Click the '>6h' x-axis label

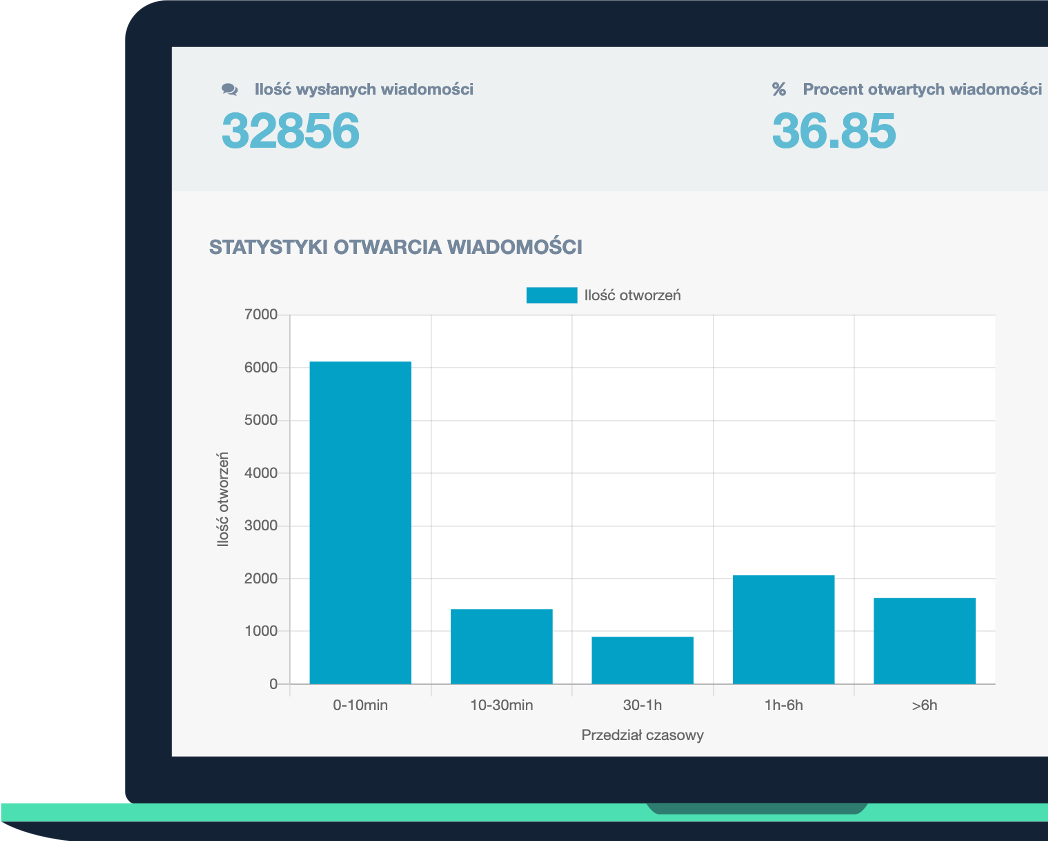click(924, 705)
